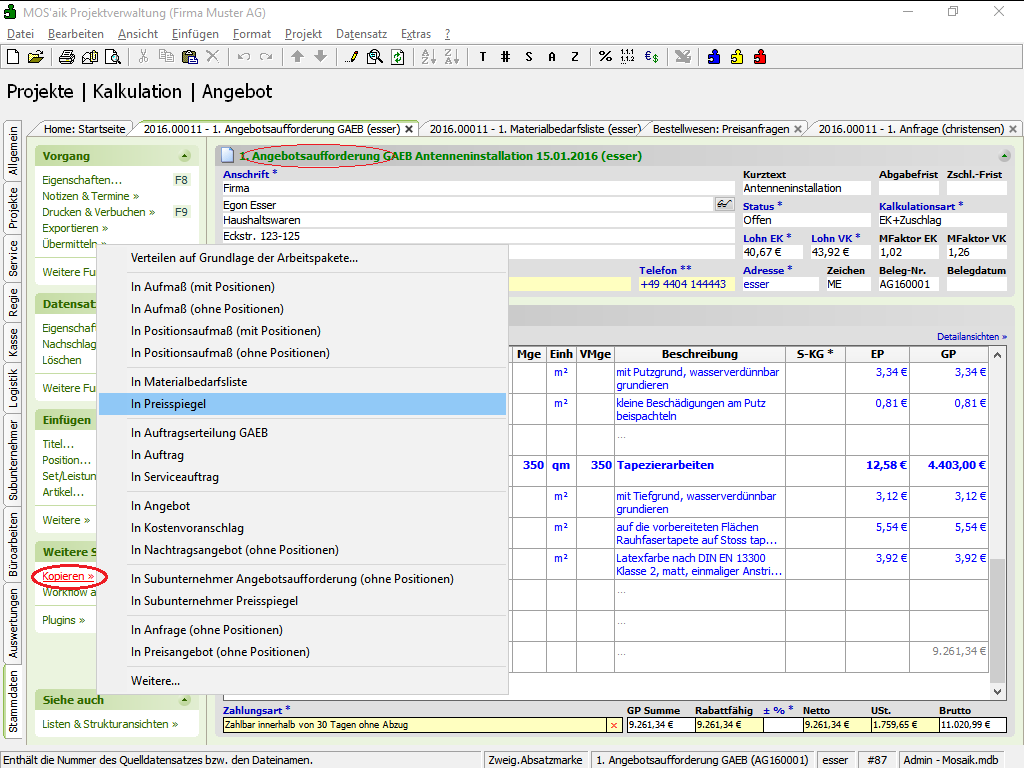The height and width of the screenshot is (768, 1024).
Task: Click the percent sign toolbar icon
Action: click(x=605, y=57)
